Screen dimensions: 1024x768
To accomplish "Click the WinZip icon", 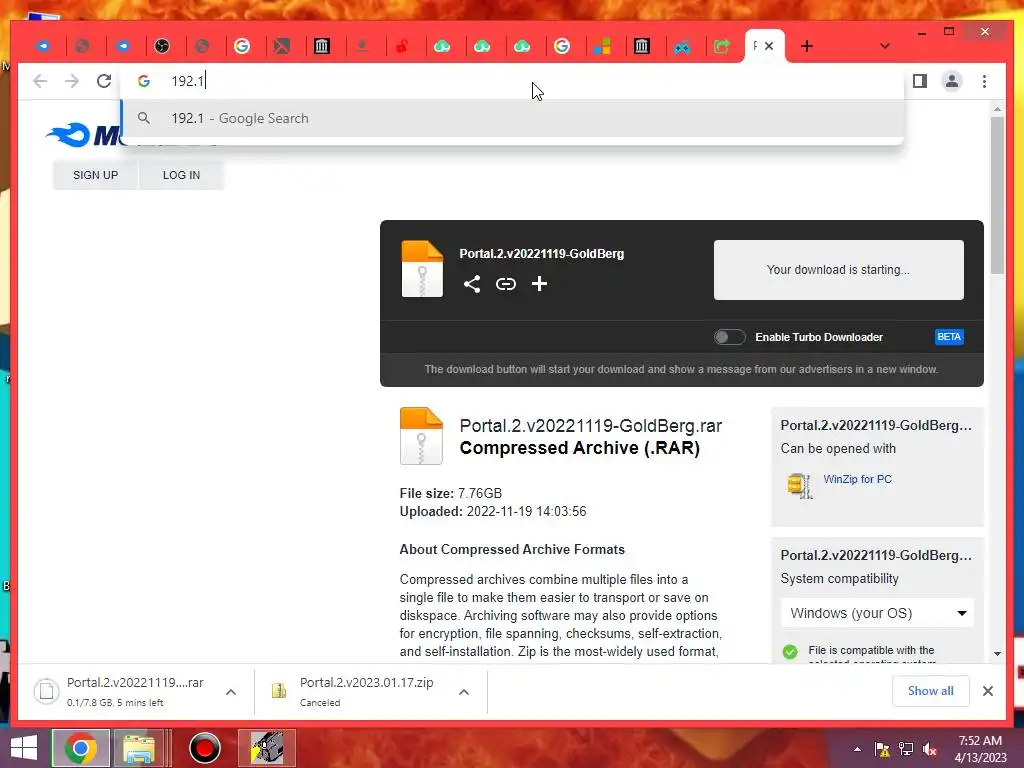I will [x=799, y=486].
